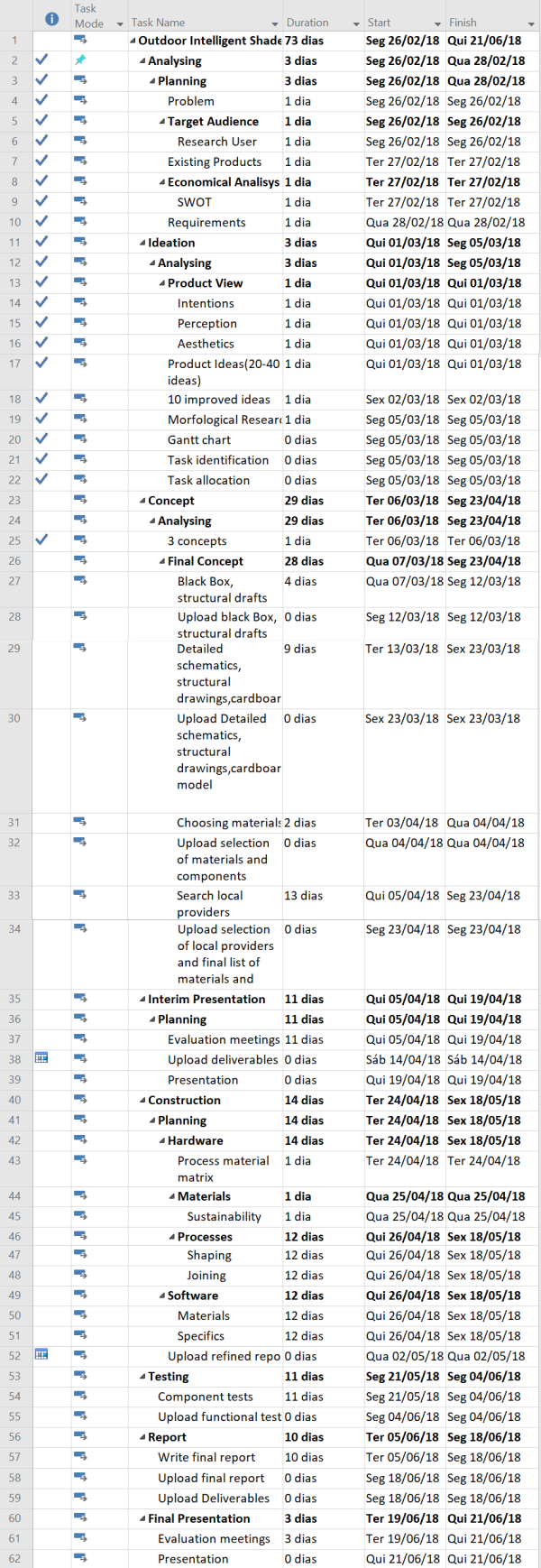Click the Finish date cell of Testing
Viewport: 541px width, 1568px height.
coord(484,1377)
